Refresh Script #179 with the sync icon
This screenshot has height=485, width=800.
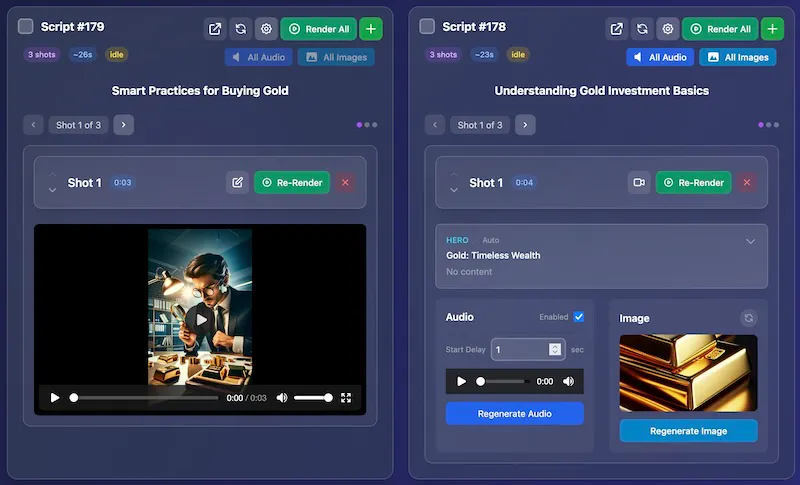[x=240, y=29]
